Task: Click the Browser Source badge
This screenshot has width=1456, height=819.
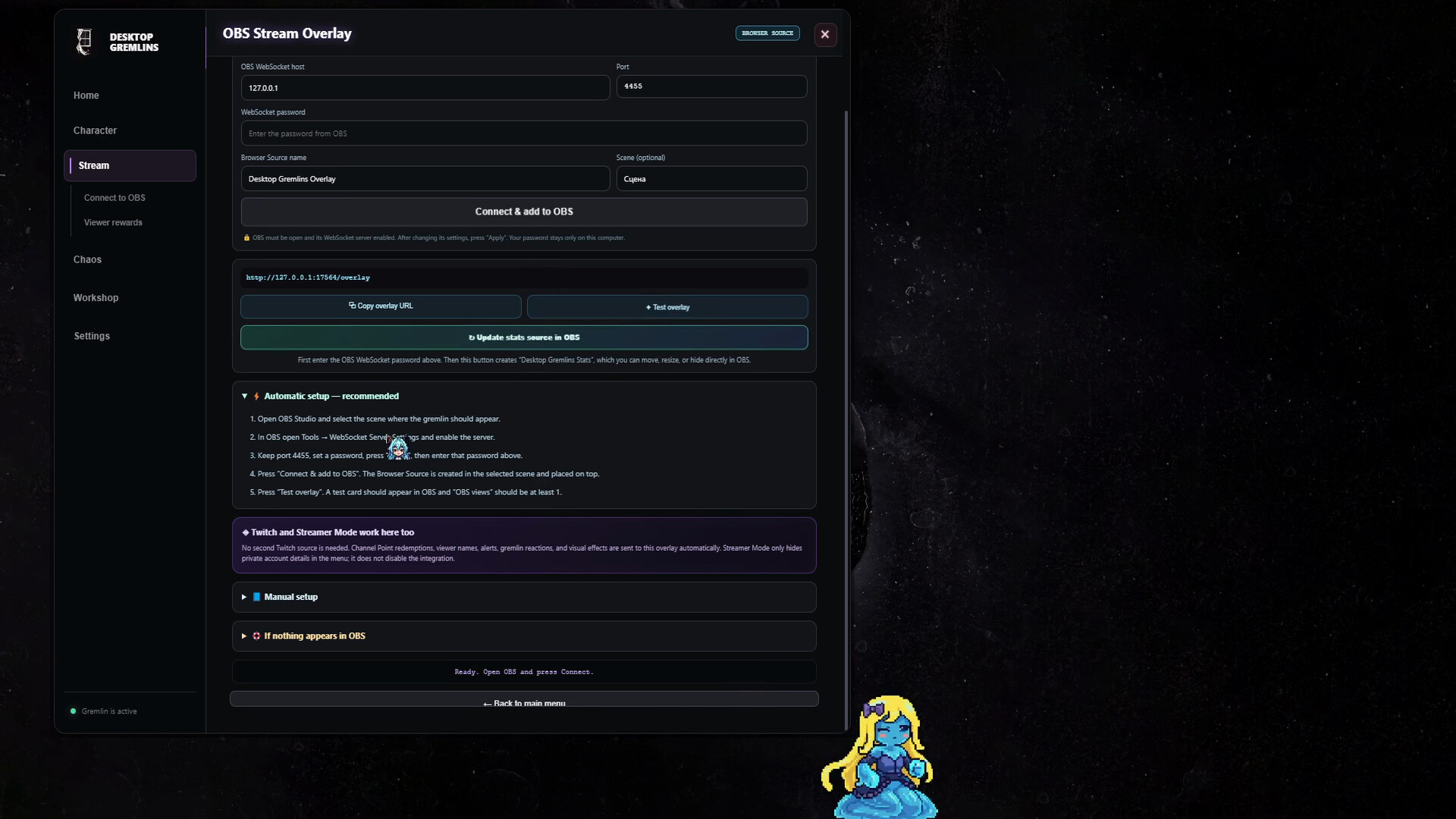Action: pyautogui.click(x=767, y=33)
